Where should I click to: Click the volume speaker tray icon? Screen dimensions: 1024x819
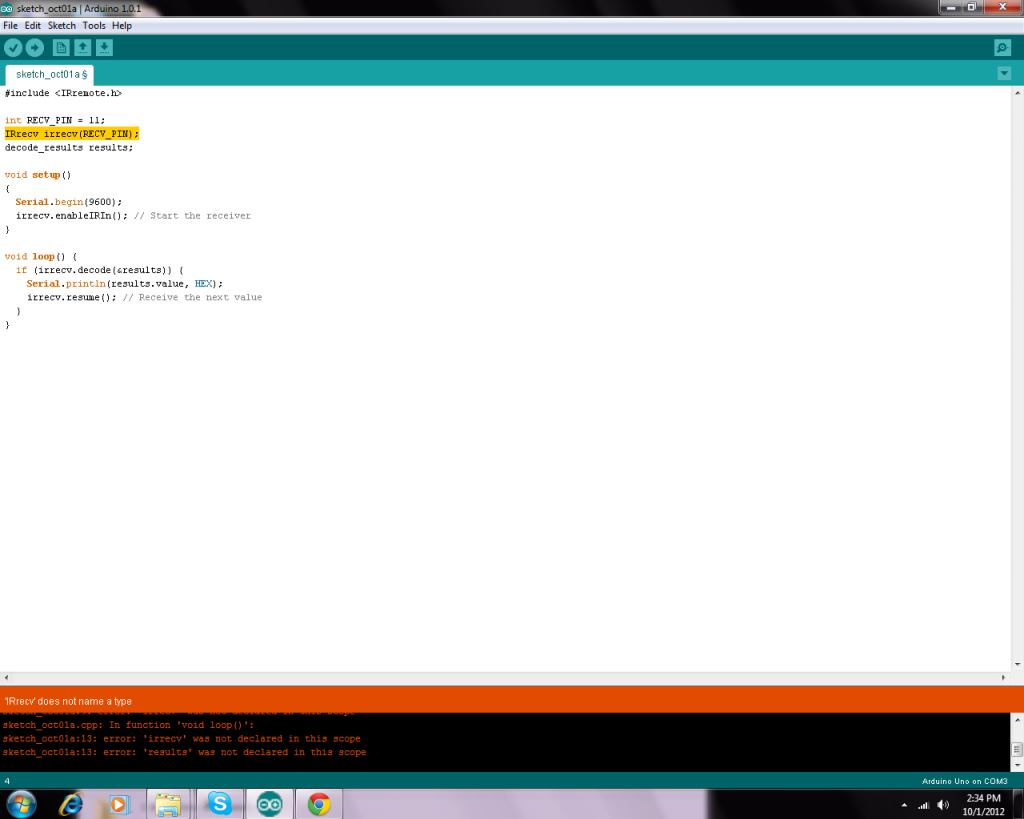(x=943, y=805)
